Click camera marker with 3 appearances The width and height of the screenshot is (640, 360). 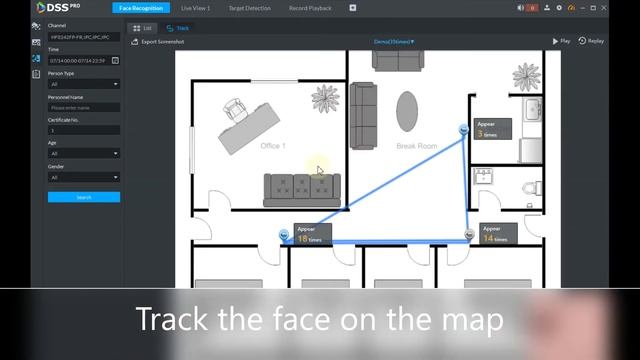463,130
